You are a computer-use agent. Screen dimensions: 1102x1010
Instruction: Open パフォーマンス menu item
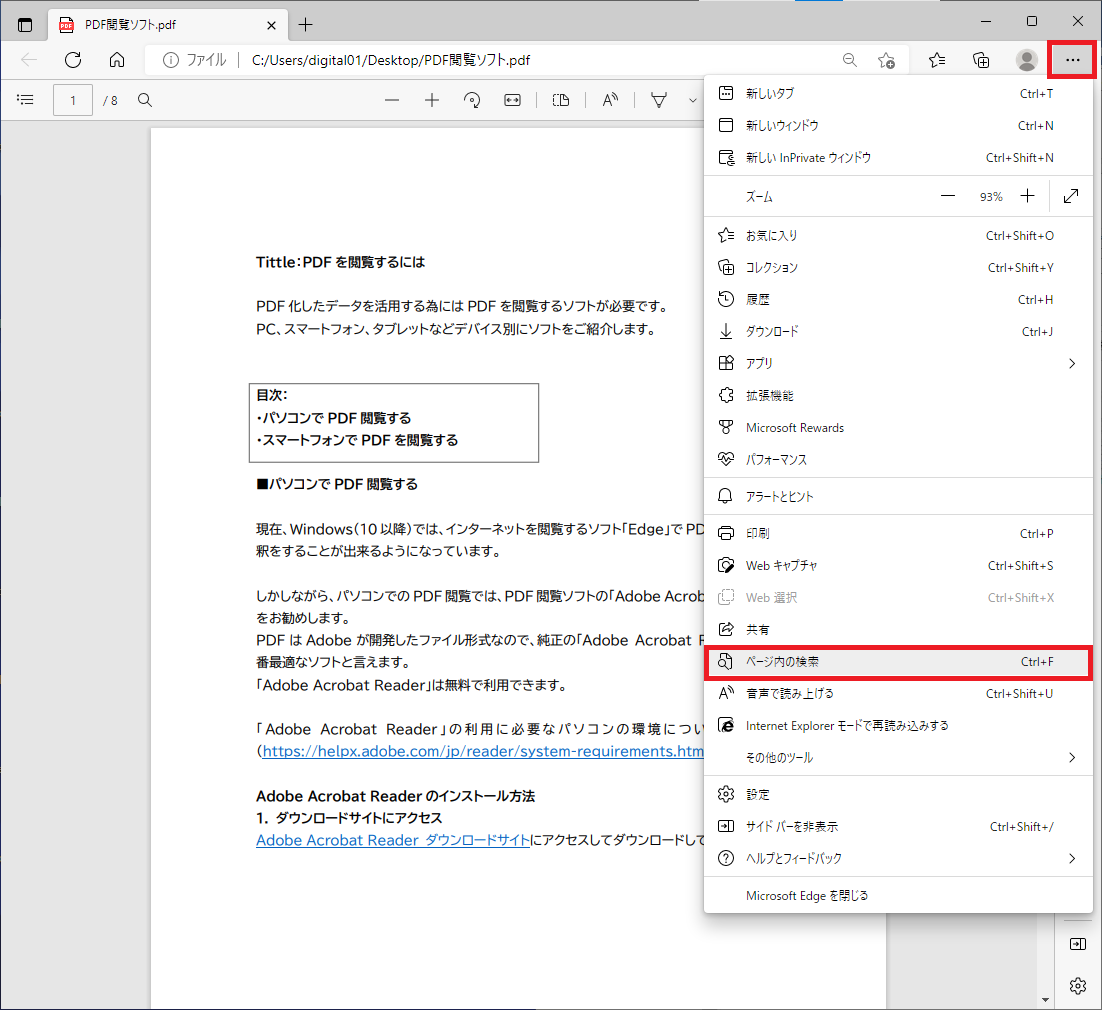pos(898,460)
